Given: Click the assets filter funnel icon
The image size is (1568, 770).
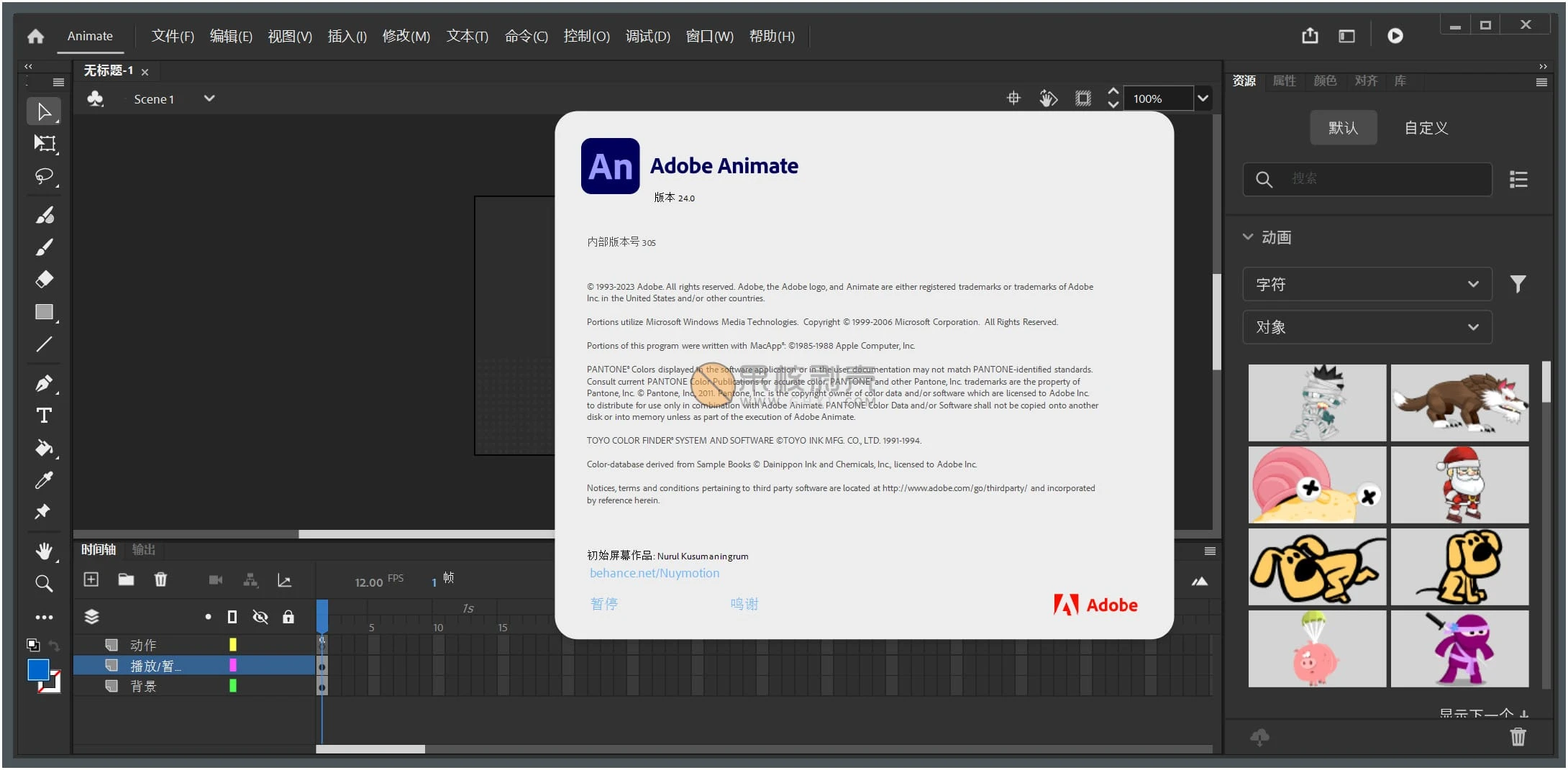Looking at the screenshot, I should point(1518,284).
